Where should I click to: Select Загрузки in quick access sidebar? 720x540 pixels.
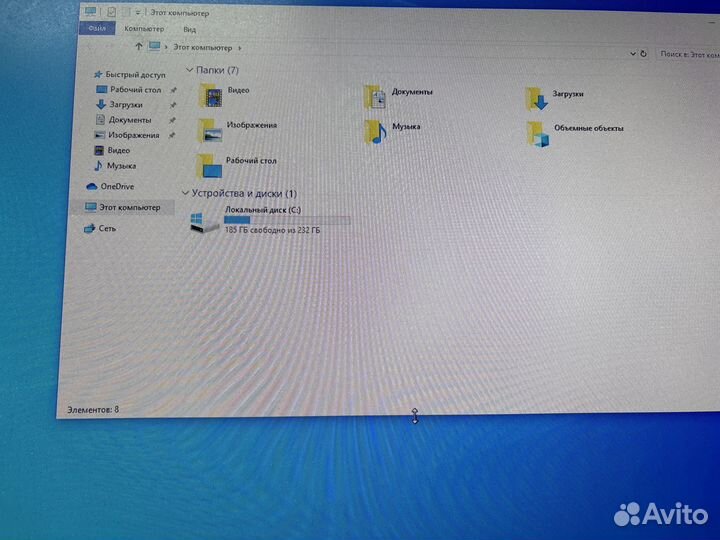coord(126,105)
